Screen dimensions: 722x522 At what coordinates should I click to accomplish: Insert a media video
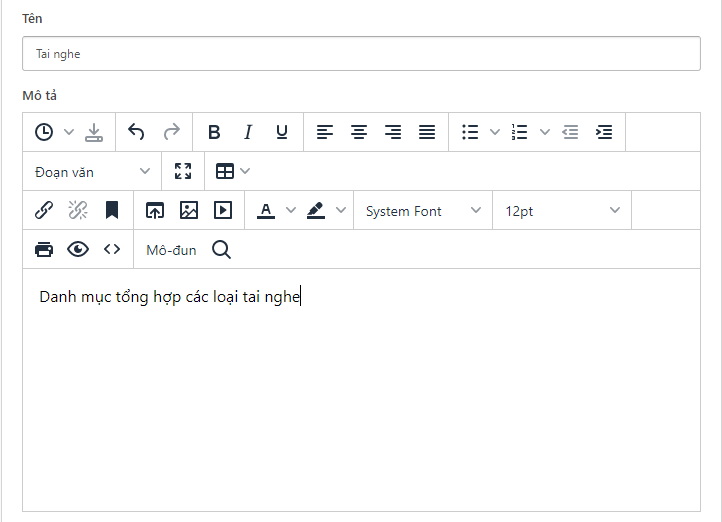pos(223,210)
